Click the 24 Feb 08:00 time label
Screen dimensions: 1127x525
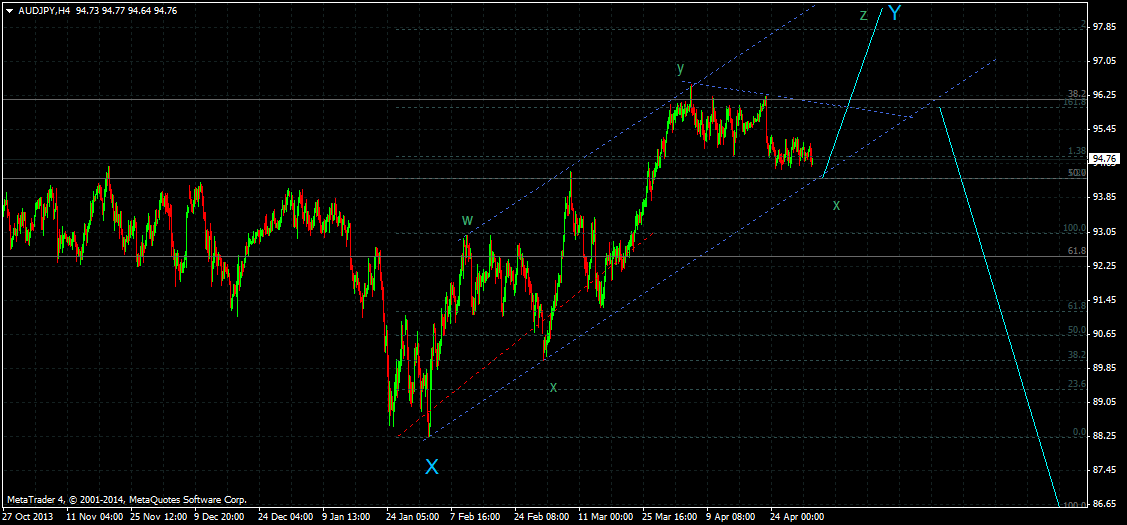tap(540, 516)
